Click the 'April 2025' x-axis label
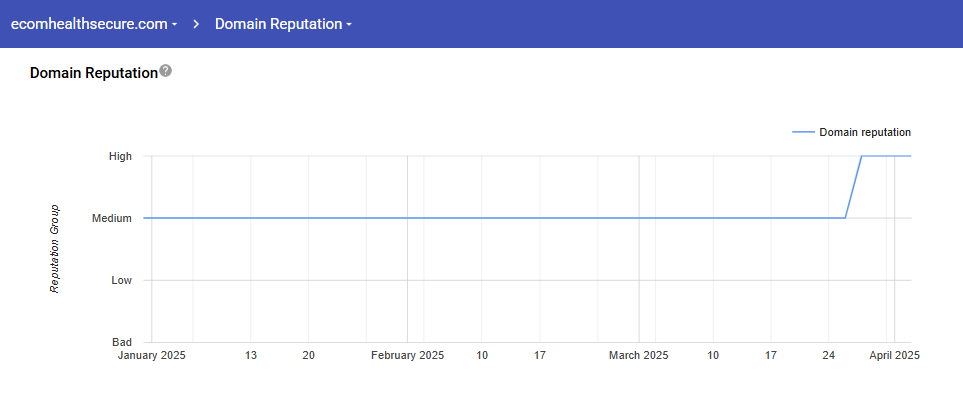Screen dimensions: 963x407 [x=894, y=355]
